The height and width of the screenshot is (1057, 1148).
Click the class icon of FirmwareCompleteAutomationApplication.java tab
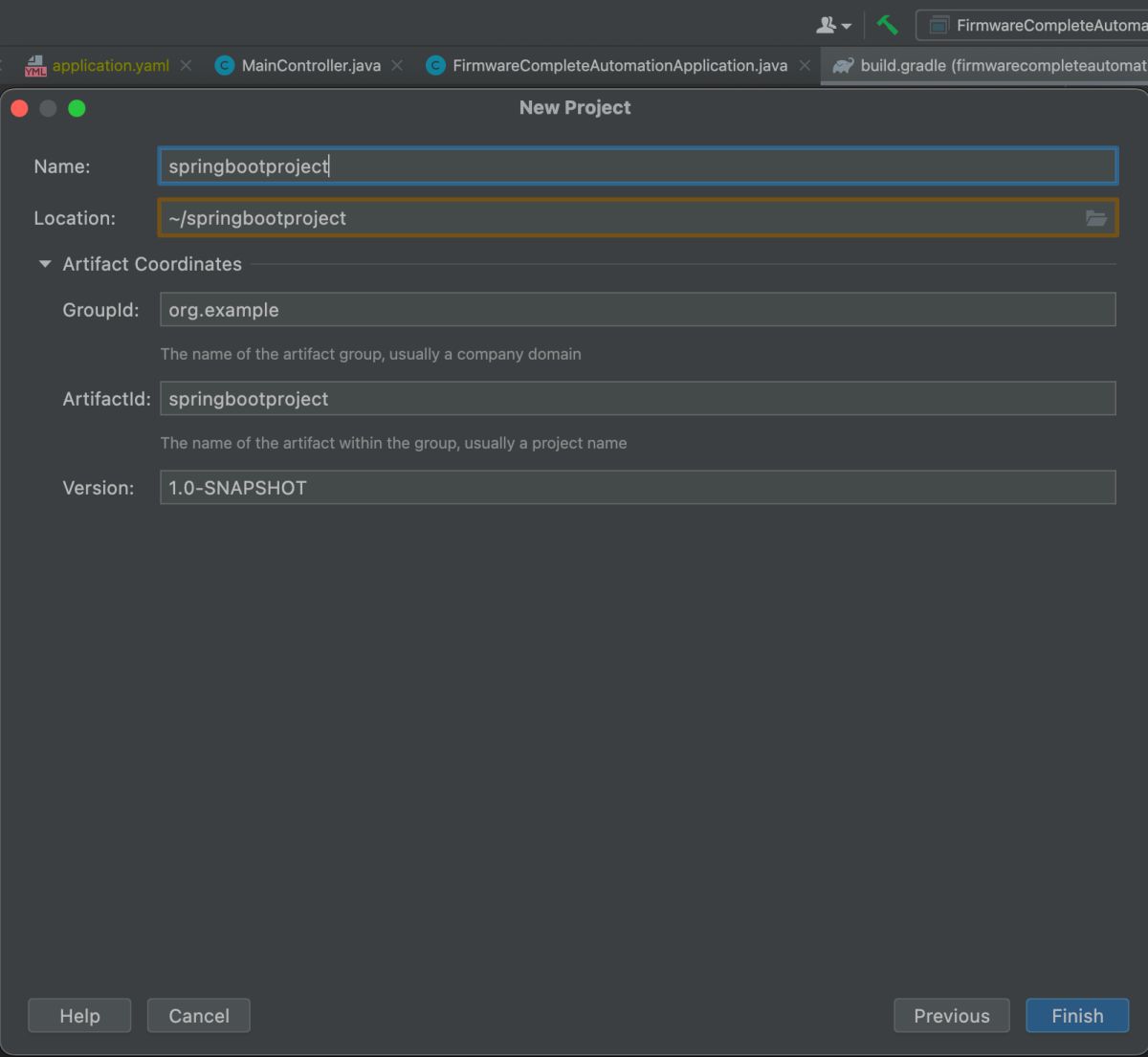[x=435, y=65]
